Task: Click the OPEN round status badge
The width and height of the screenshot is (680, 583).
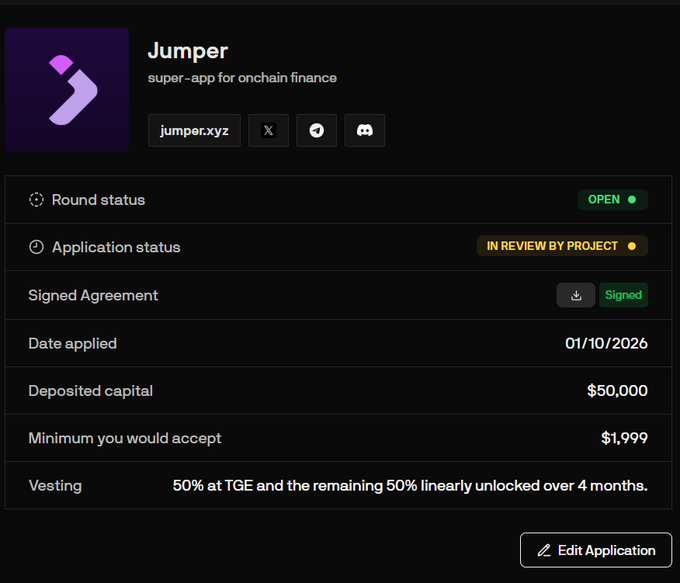Action: [613, 200]
